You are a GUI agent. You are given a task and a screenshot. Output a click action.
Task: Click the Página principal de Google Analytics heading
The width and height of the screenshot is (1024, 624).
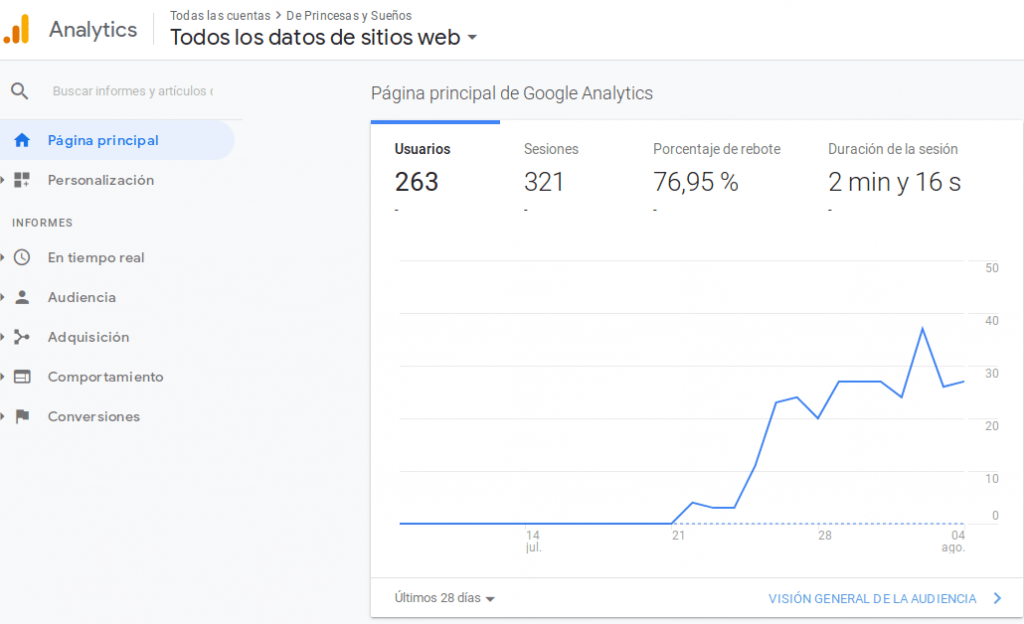(x=511, y=93)
